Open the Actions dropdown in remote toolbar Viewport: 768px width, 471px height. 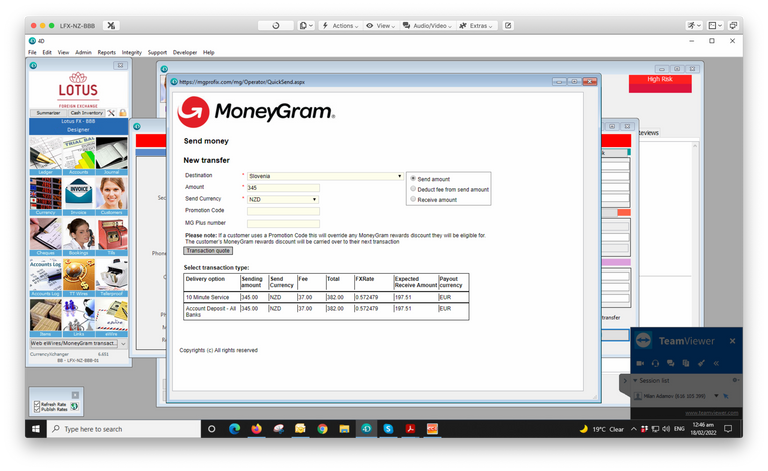[x=340, y=25]
